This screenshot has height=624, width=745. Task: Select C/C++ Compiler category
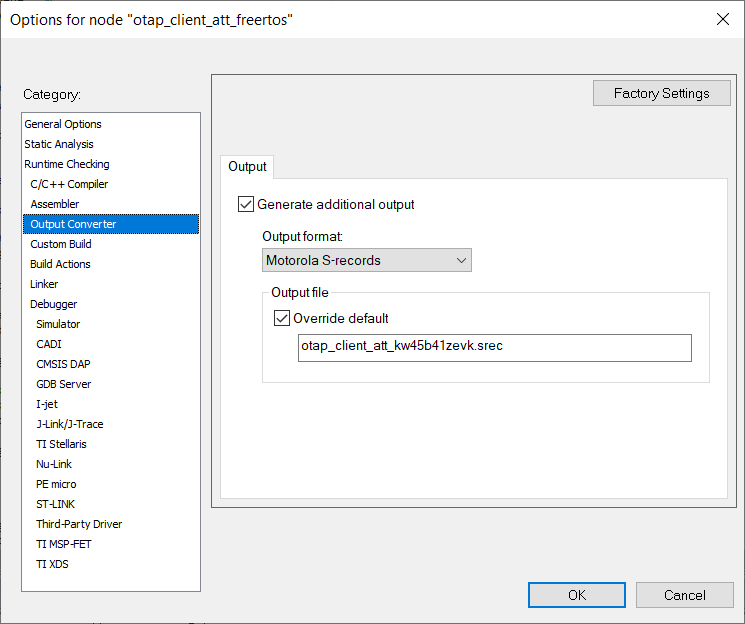[x=69, y=184]
